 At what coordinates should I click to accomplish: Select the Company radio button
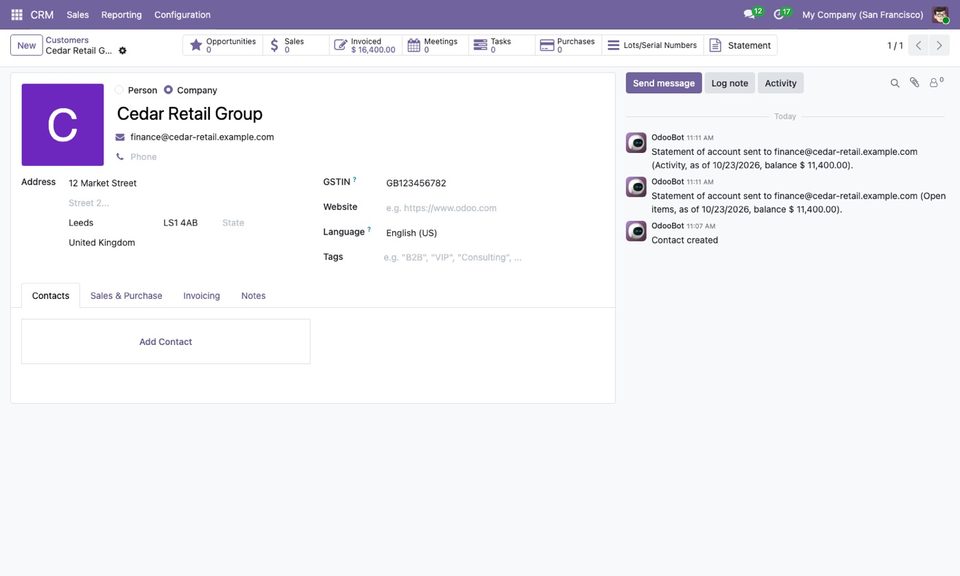pyautogui.click(x=168, y=90)
